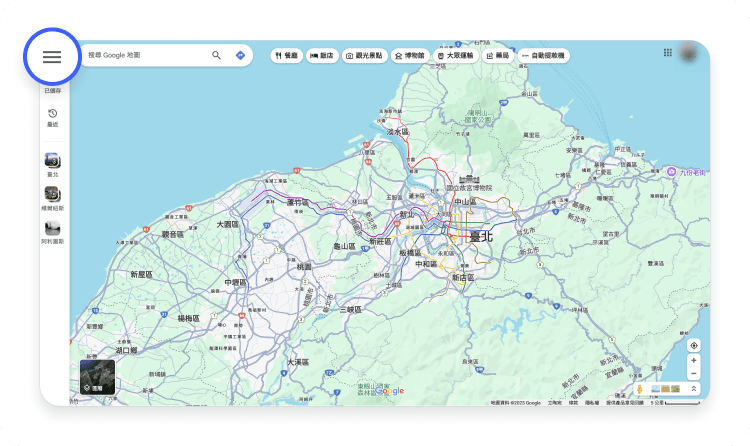The image size is (750, 446).
Task: Click the 萬里區 label on map
Action: pyautogui.click(x=531, y=135)
